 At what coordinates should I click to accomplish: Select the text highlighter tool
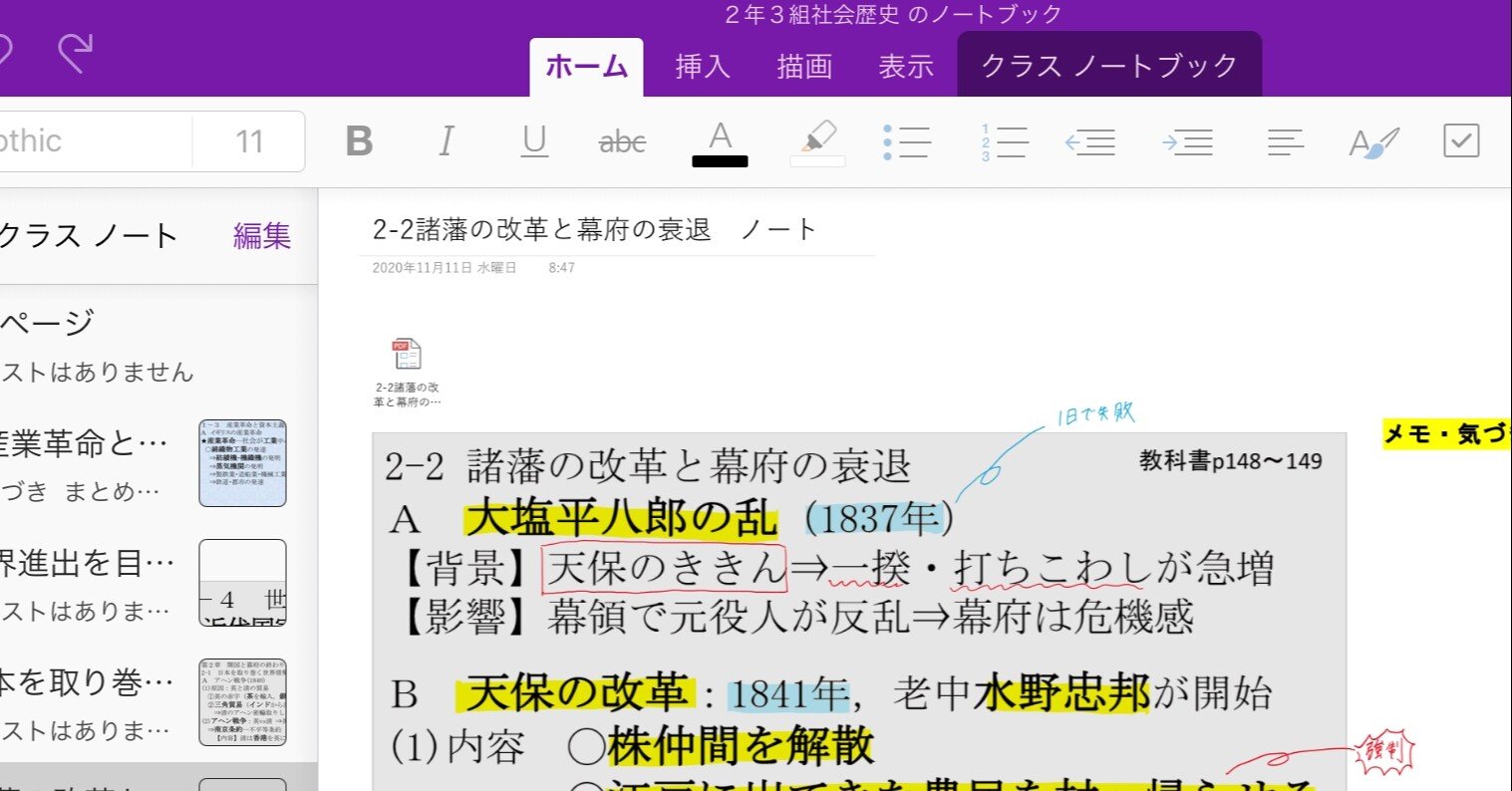[x=817, y=141]
